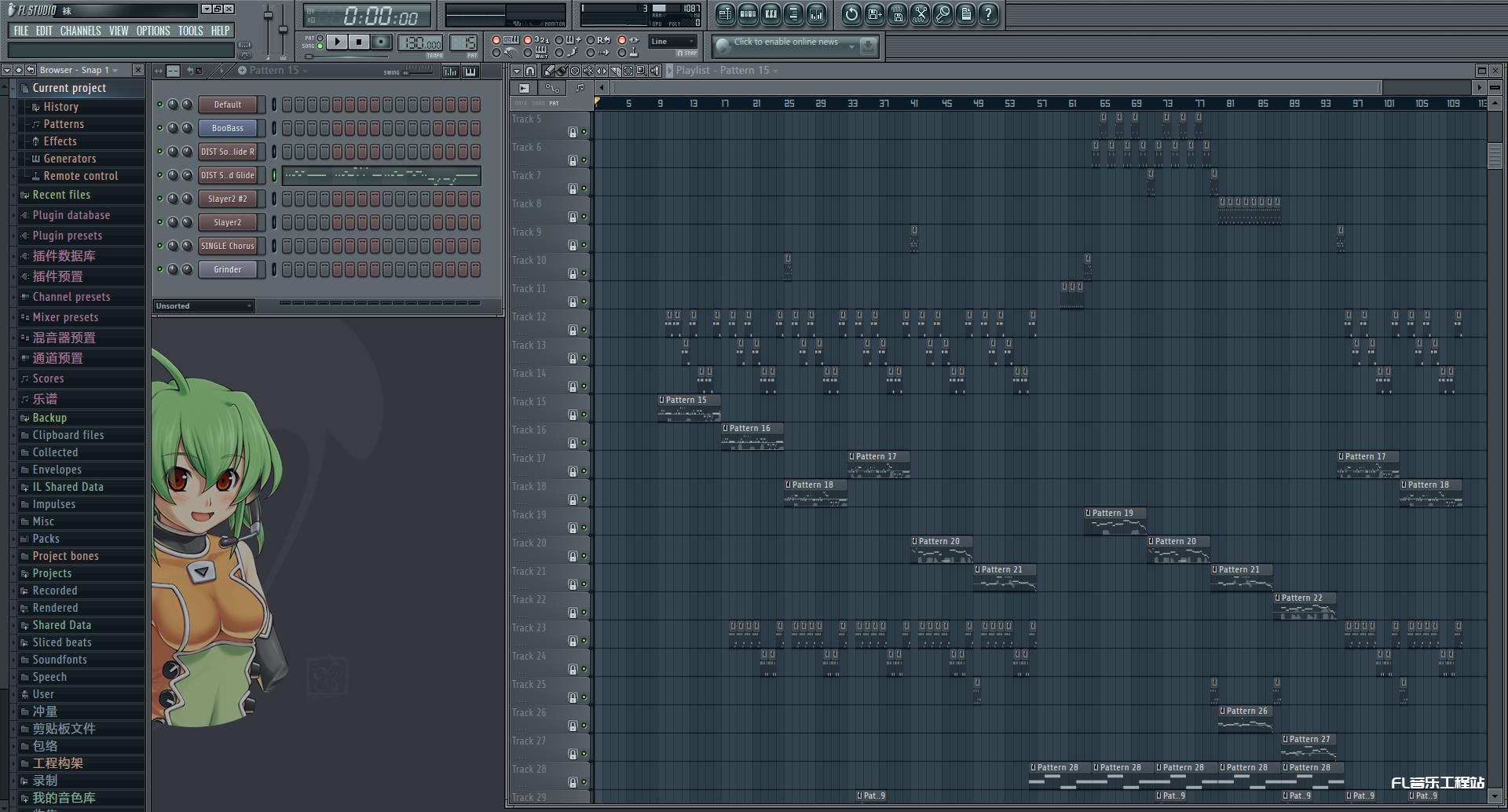The image size is (1508, 812).
Task: Open the Unsorted channel filter dropdown
Action: pos(203,306)
